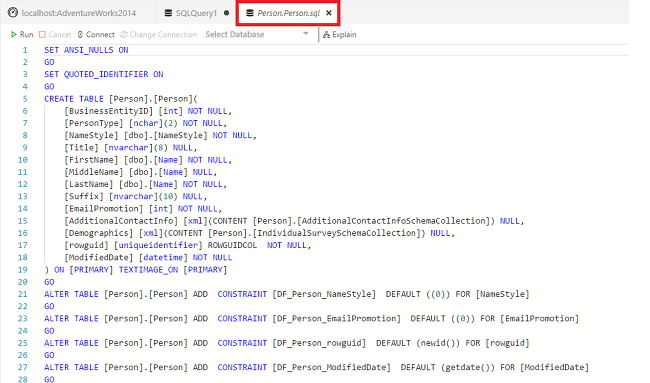Click the Cancel query button

coord(55,34)
